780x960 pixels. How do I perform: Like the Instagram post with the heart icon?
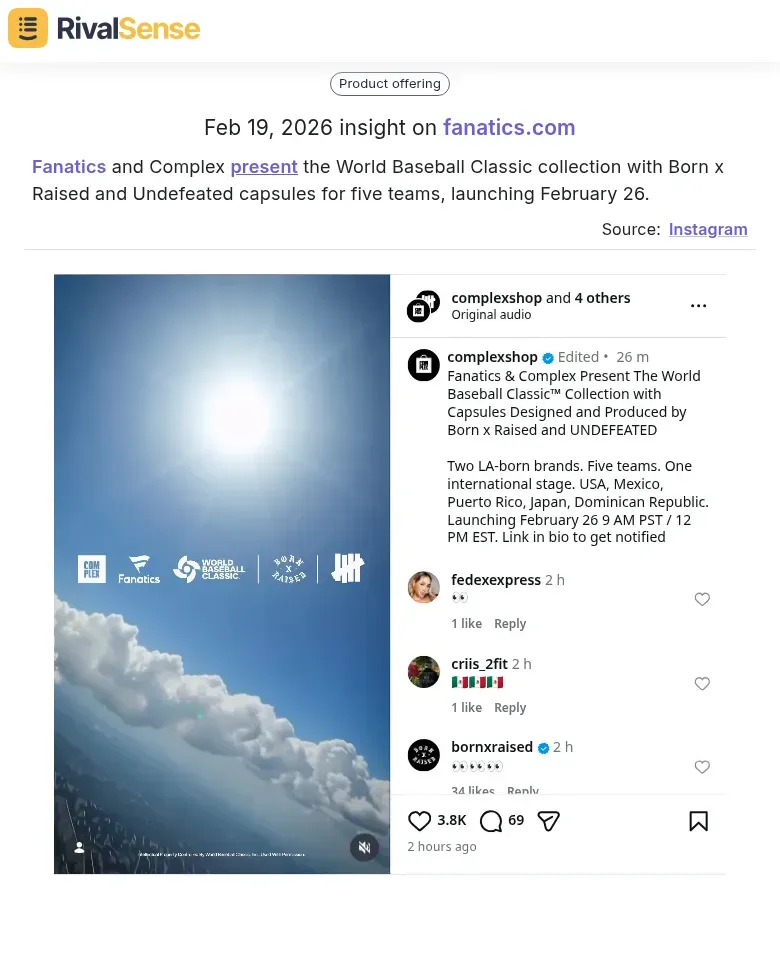420,821
